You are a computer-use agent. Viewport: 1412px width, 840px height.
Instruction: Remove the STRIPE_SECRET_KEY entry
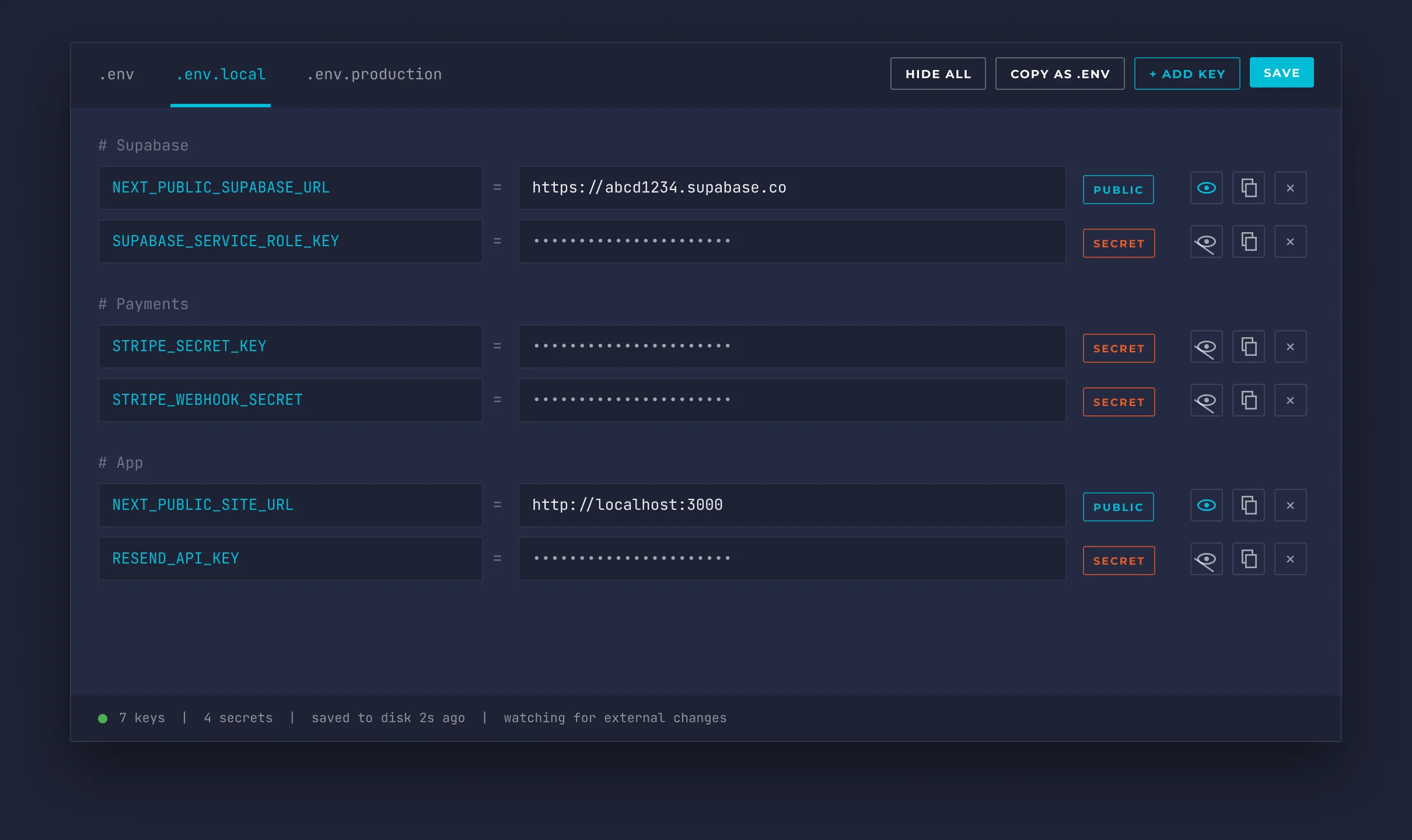1290,346
